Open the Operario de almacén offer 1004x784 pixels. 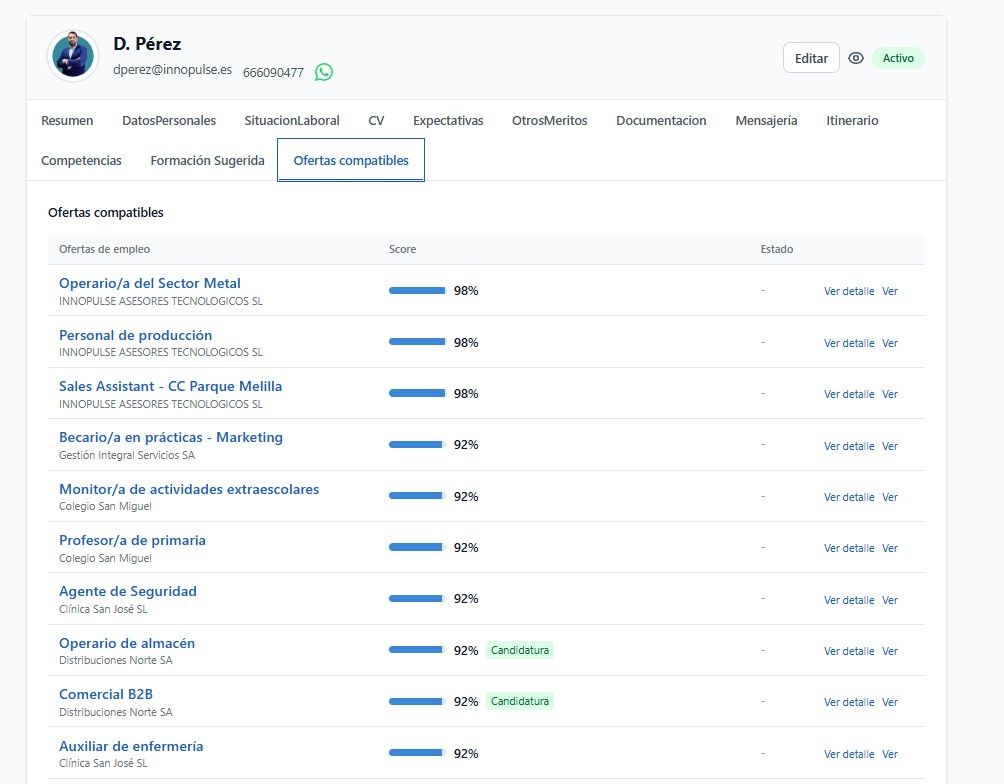(127, 643)
